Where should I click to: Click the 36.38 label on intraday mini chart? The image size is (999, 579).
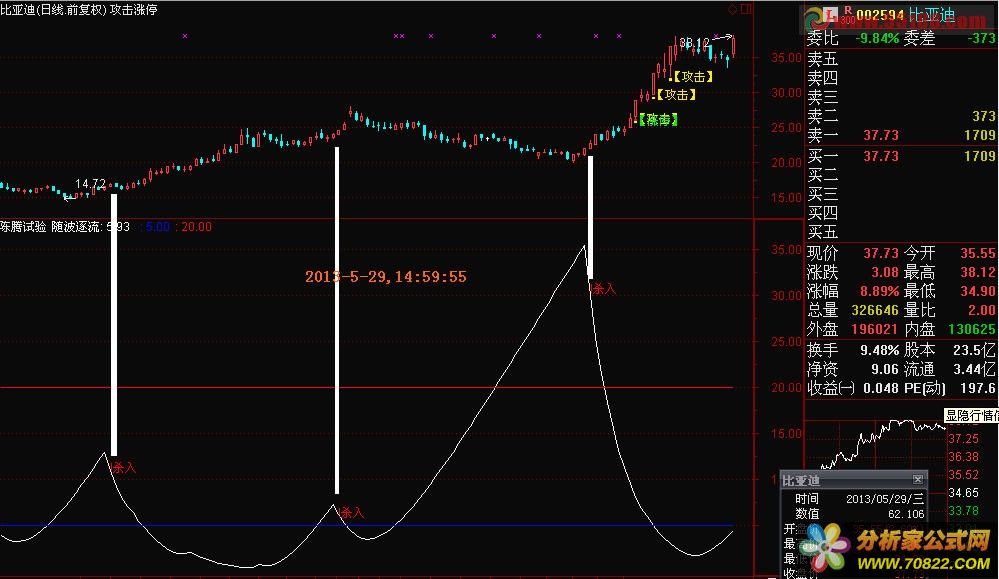(963, 457)
